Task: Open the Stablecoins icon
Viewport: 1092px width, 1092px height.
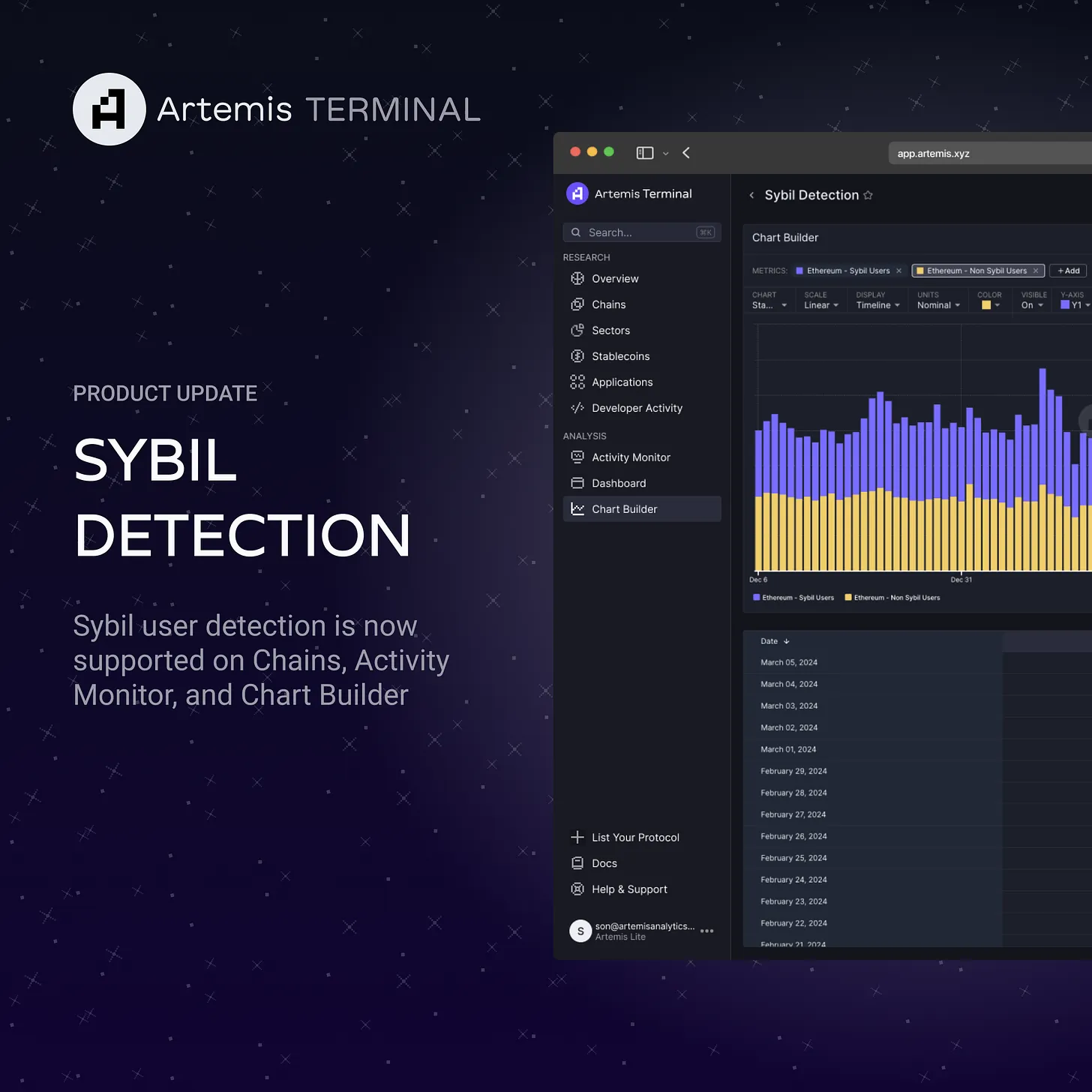Action: (577, 356)
